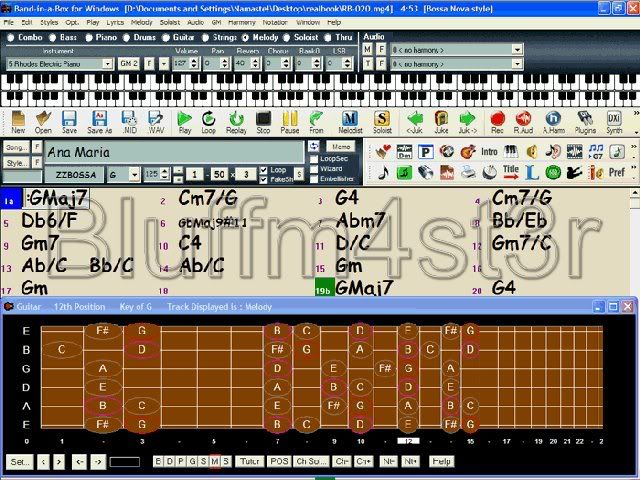Open the key signature G dropdown
This screenshot has height=480, width=640.
coord(134,175)
